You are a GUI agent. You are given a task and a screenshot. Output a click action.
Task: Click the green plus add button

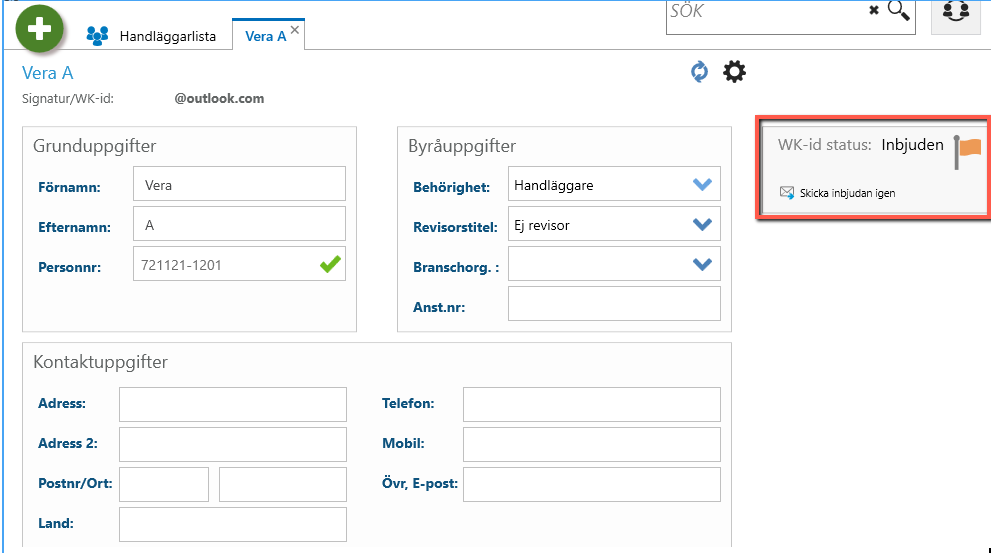click(40, 28)
